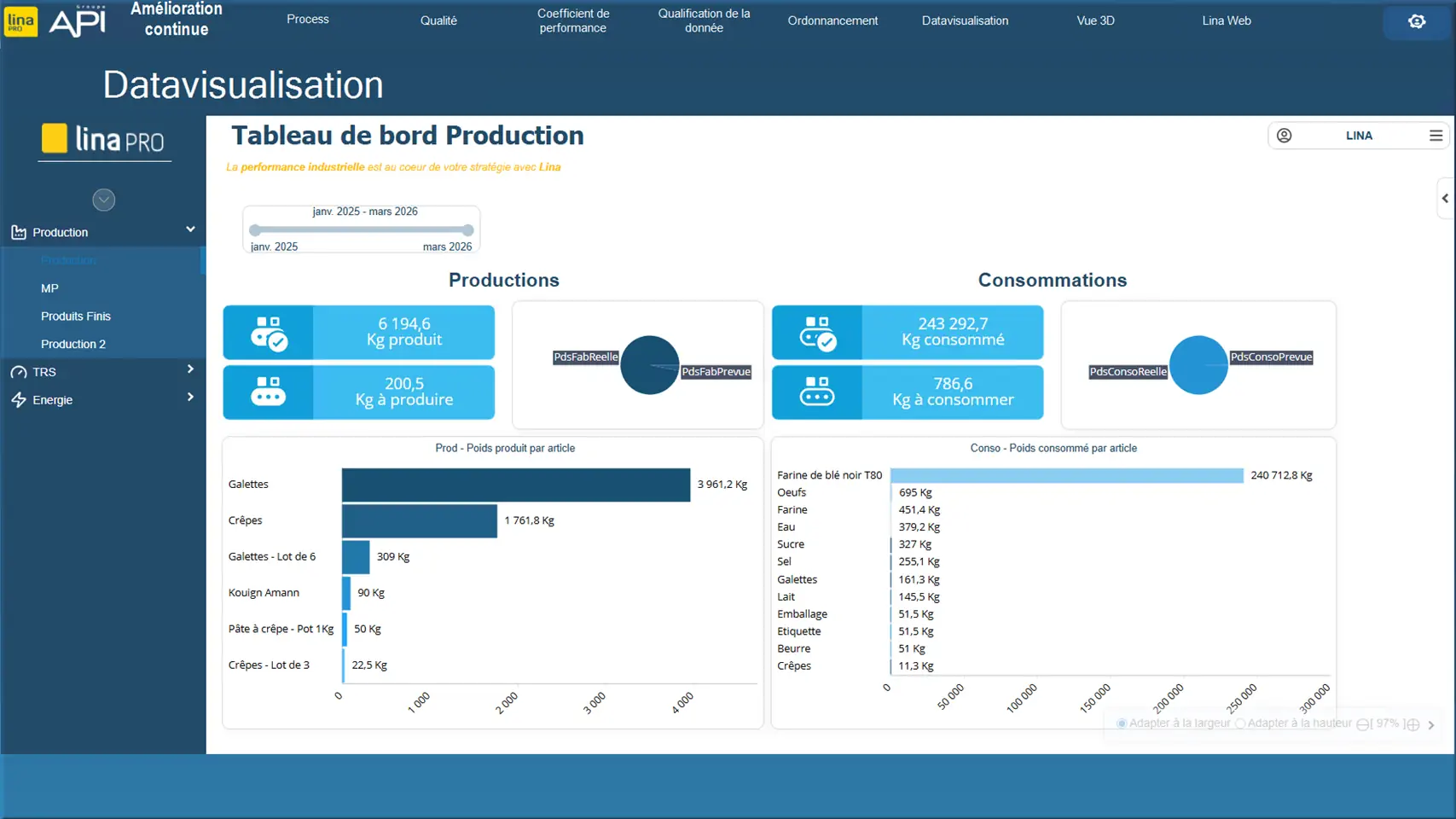The image size is (1456, 819).
Task: Expand the TRS sidebar section
Action: tap(190, 369)
